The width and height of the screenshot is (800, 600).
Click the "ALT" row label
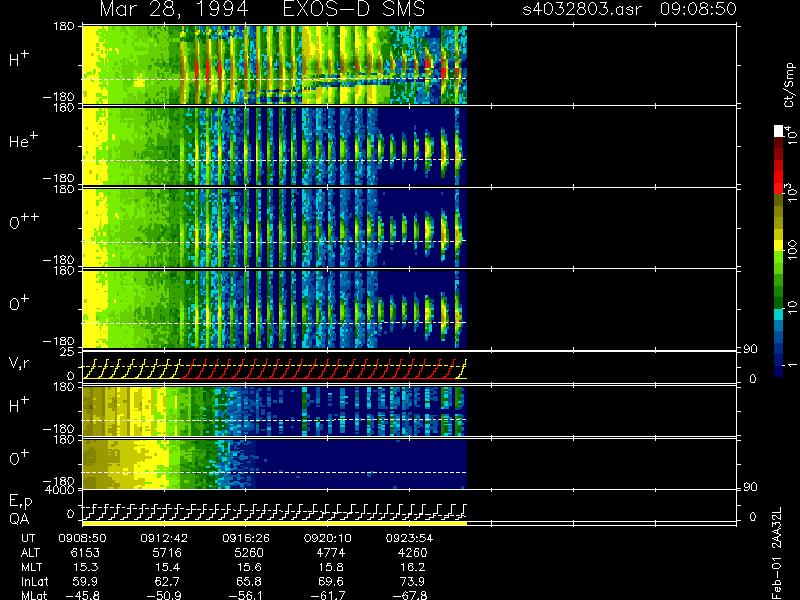[x=30, y=553]
